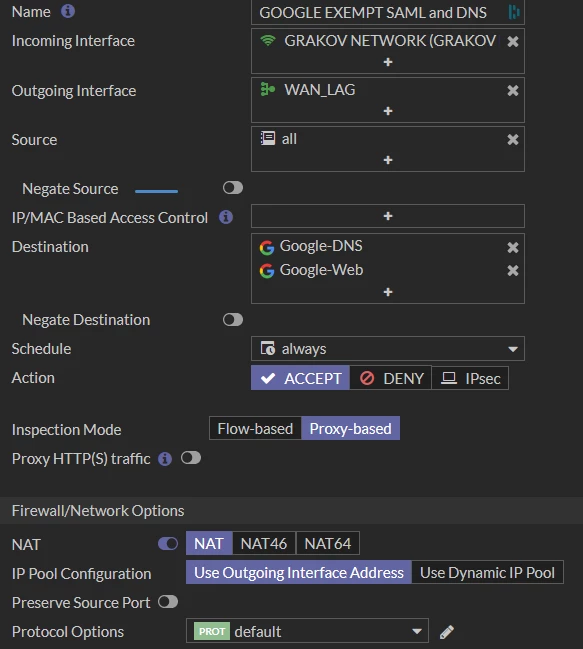Click the Google logo beside Google-DNS
583x649 pixels.
click(267, 248)
